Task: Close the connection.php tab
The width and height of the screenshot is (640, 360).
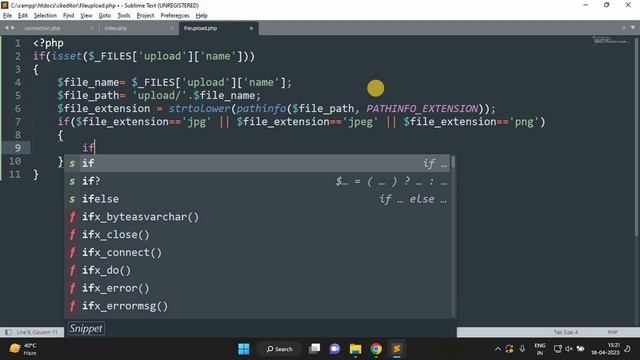Action: (92, 28)
